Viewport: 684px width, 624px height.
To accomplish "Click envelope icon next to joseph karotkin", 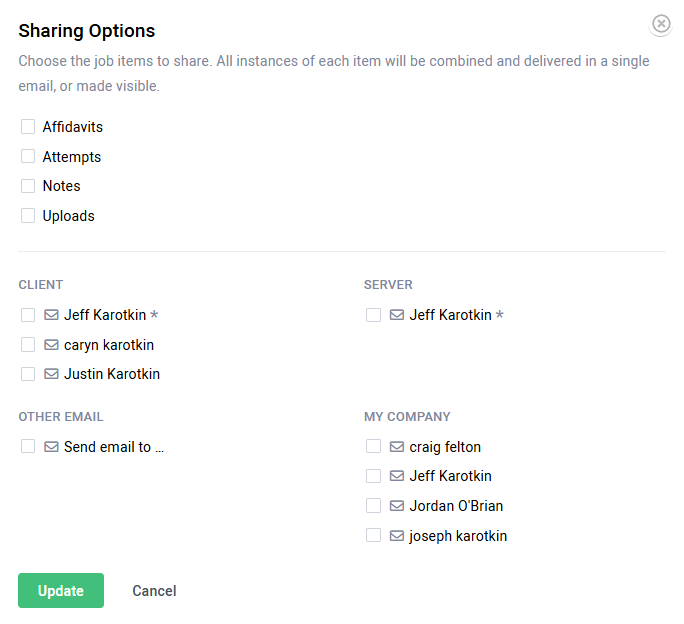I will point(397,536).
